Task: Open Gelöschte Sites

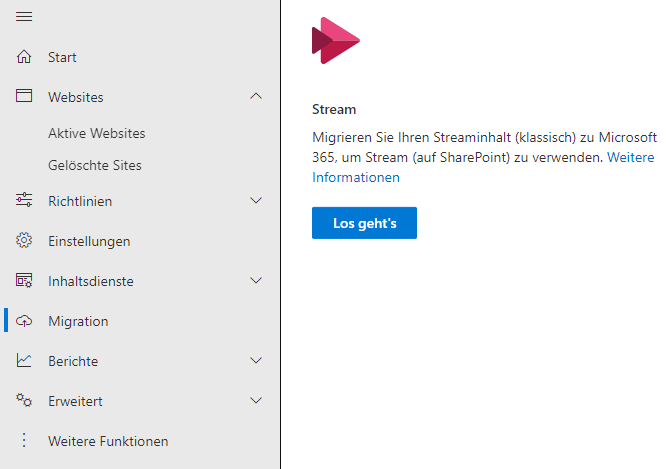Action: [x=95, y=165]
